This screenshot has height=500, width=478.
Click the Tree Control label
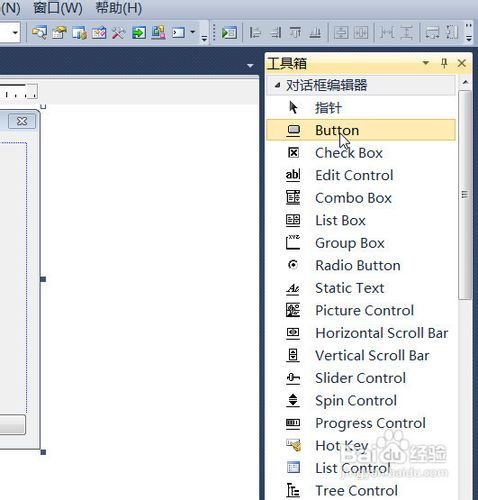click(x=356, y=490)
